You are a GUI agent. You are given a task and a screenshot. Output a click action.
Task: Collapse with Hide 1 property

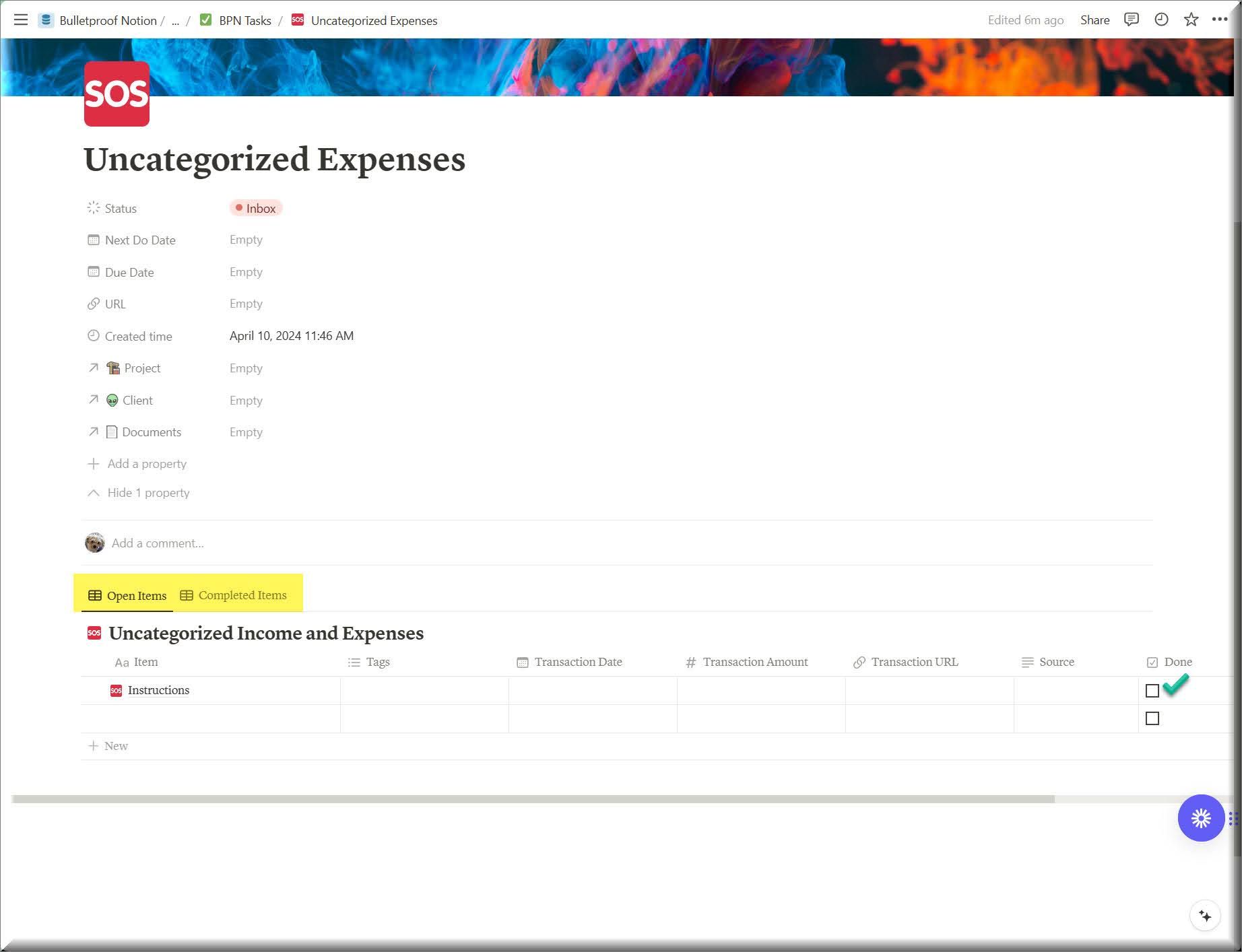[138, 493]
